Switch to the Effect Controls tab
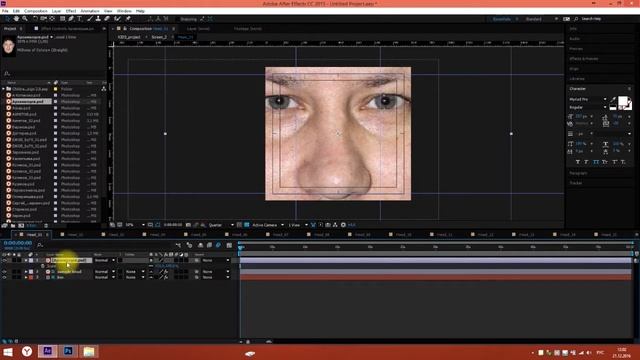This screenshot has height=360, width=640. click(67, 29)
